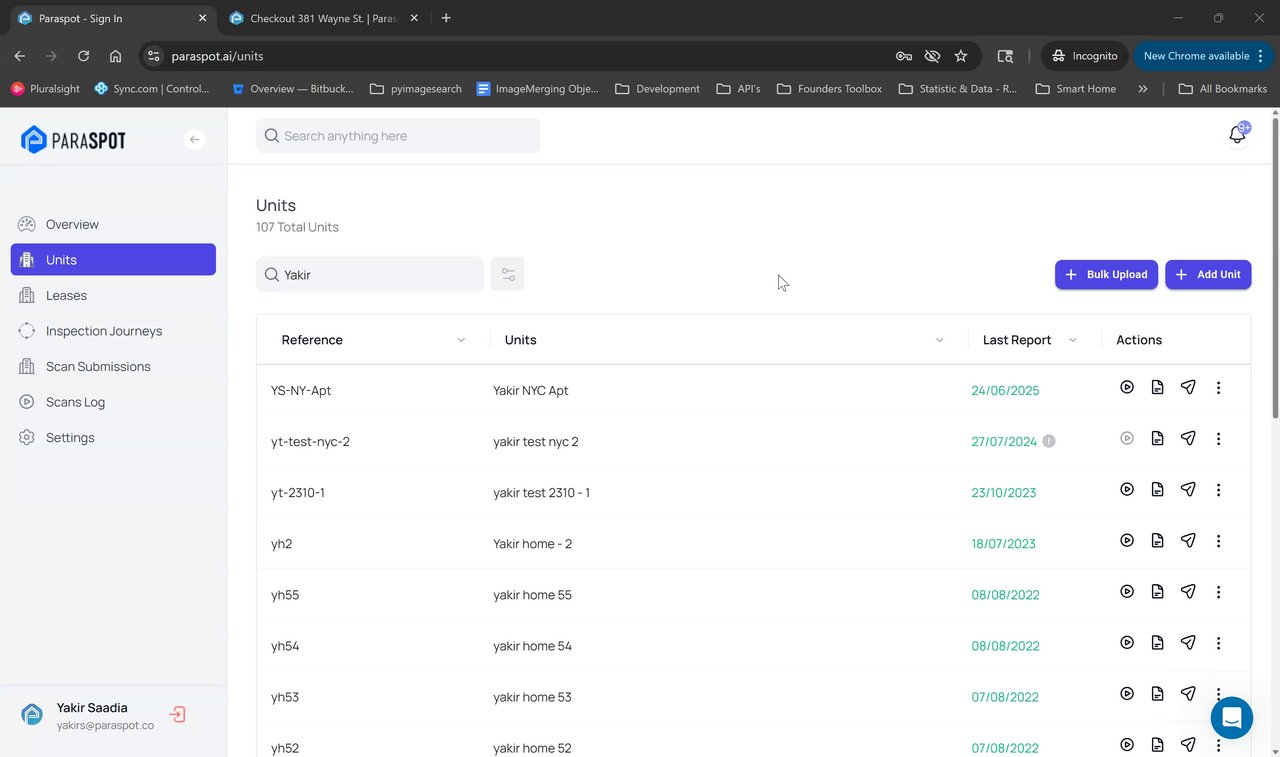Click play scan icon for YS-NY-Apt row
The height and width of the screenshot is (757, 1280).
[x=1127, y=387]
